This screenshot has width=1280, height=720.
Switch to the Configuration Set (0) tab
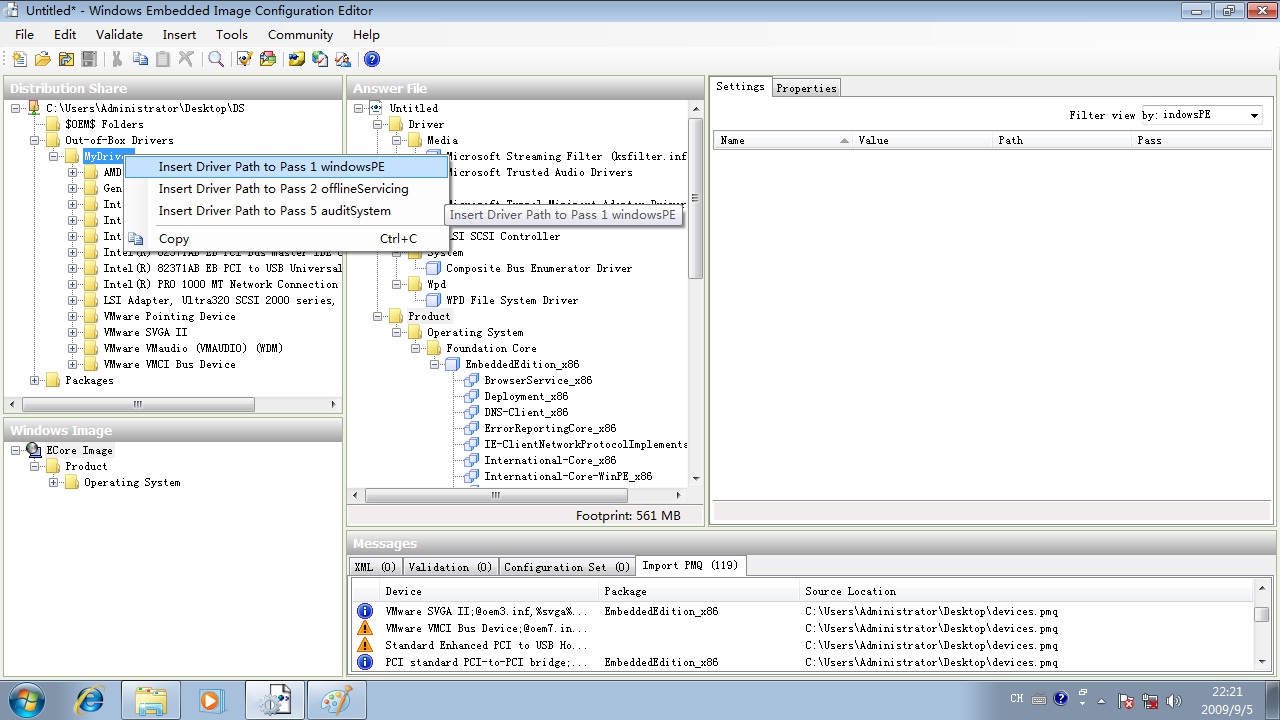(567, 567)
